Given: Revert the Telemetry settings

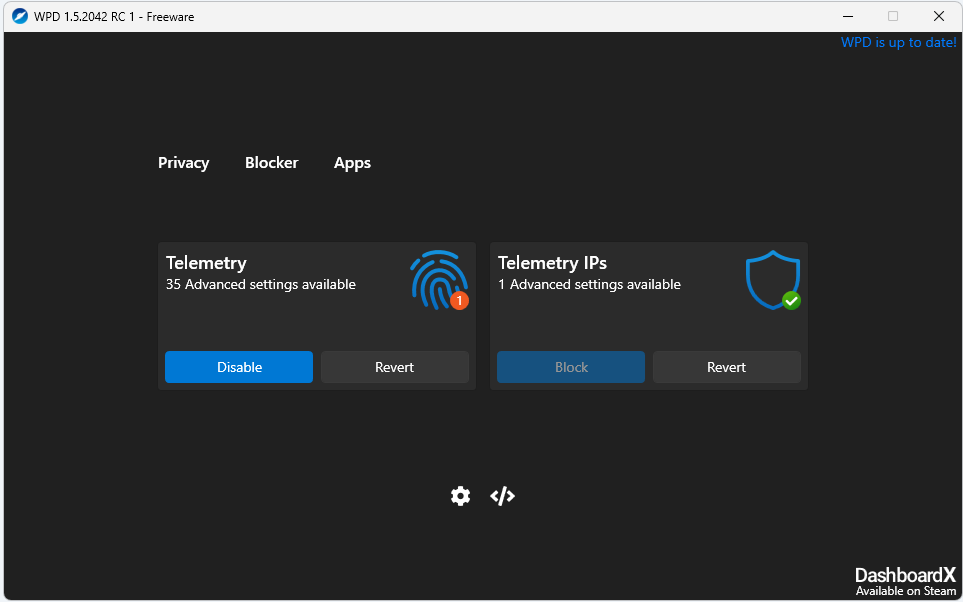Looking at the screenshot, I should (394, 367).
